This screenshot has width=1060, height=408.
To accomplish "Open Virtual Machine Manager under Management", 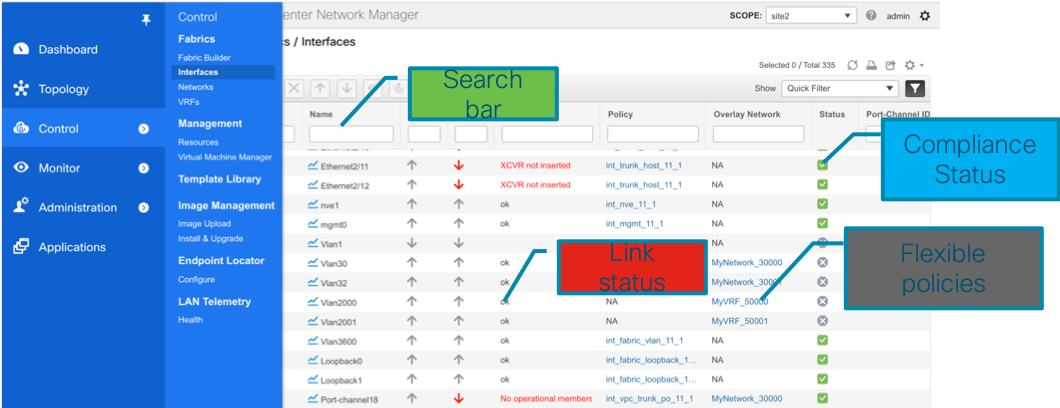I will (x=224, y=157).
